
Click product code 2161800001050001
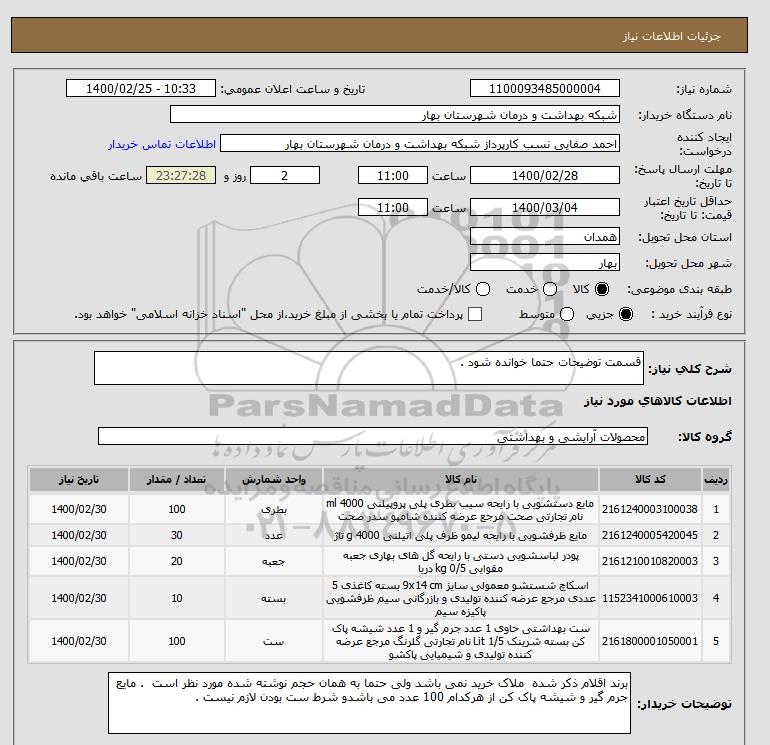650,641
